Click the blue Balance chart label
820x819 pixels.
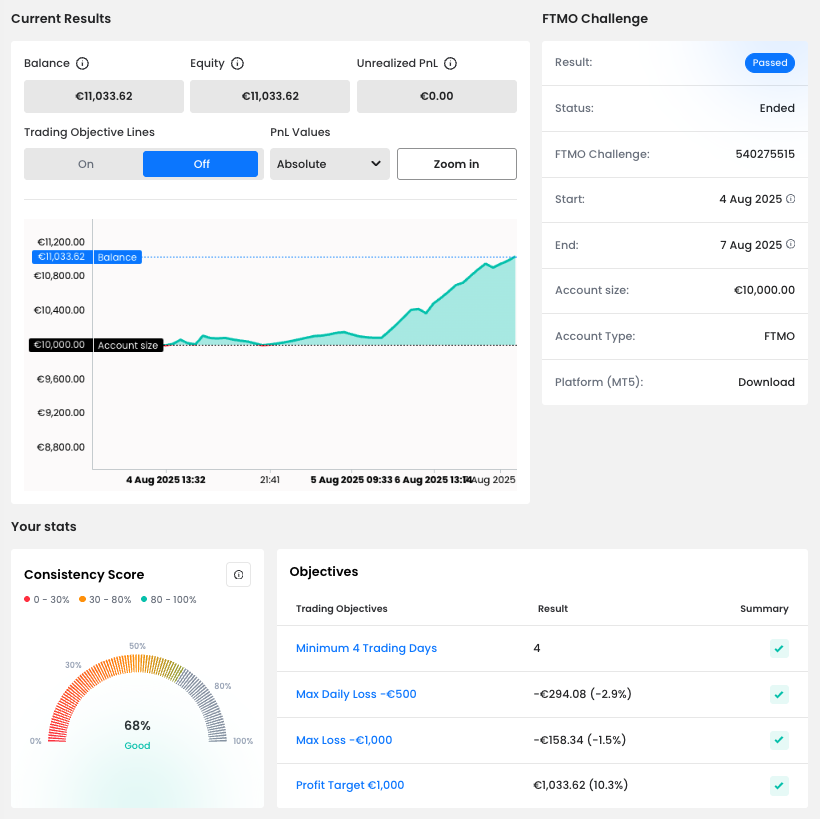pyautogui.click(x=117, y=257)
